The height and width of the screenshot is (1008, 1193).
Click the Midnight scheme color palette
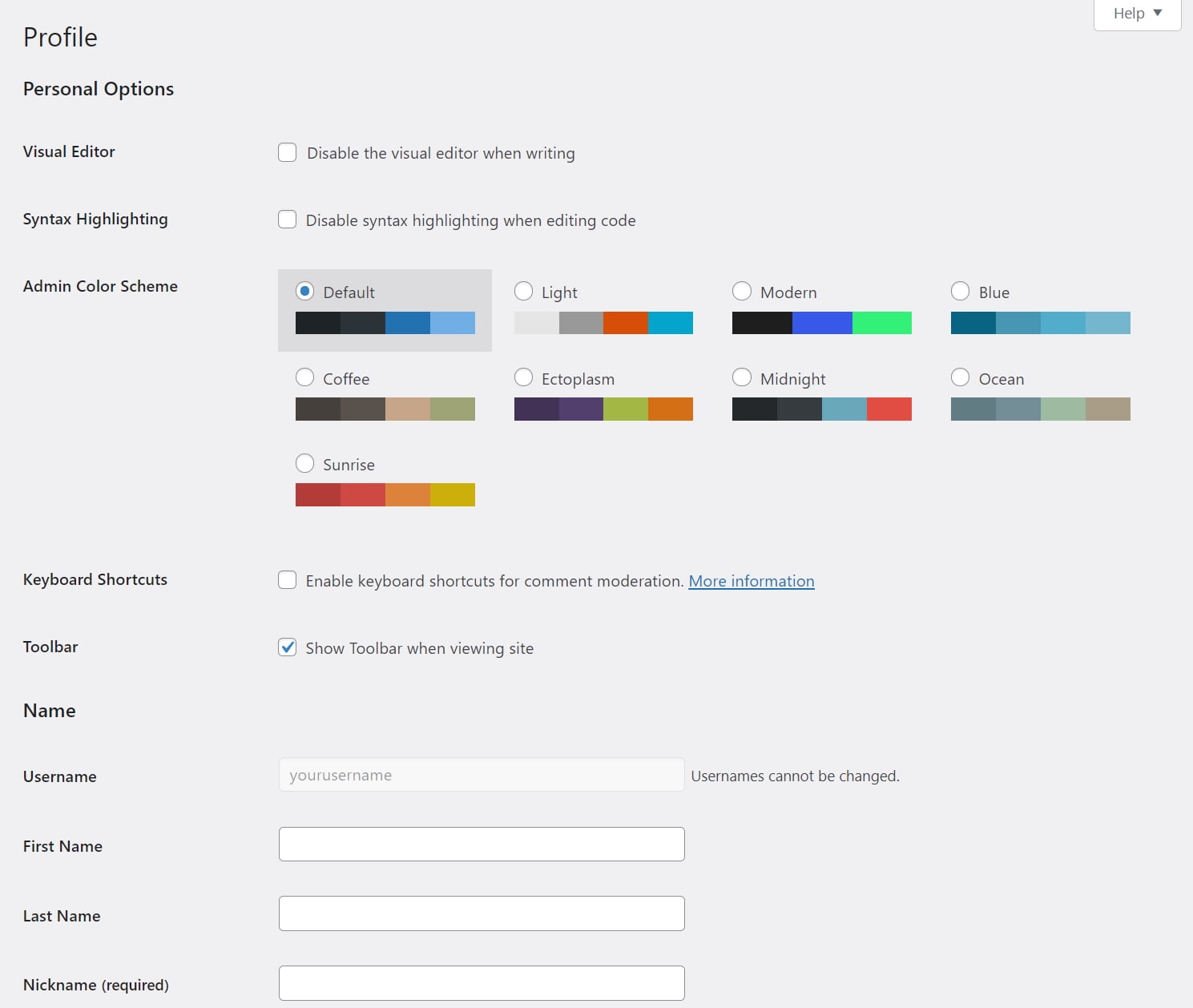(822, 409)
